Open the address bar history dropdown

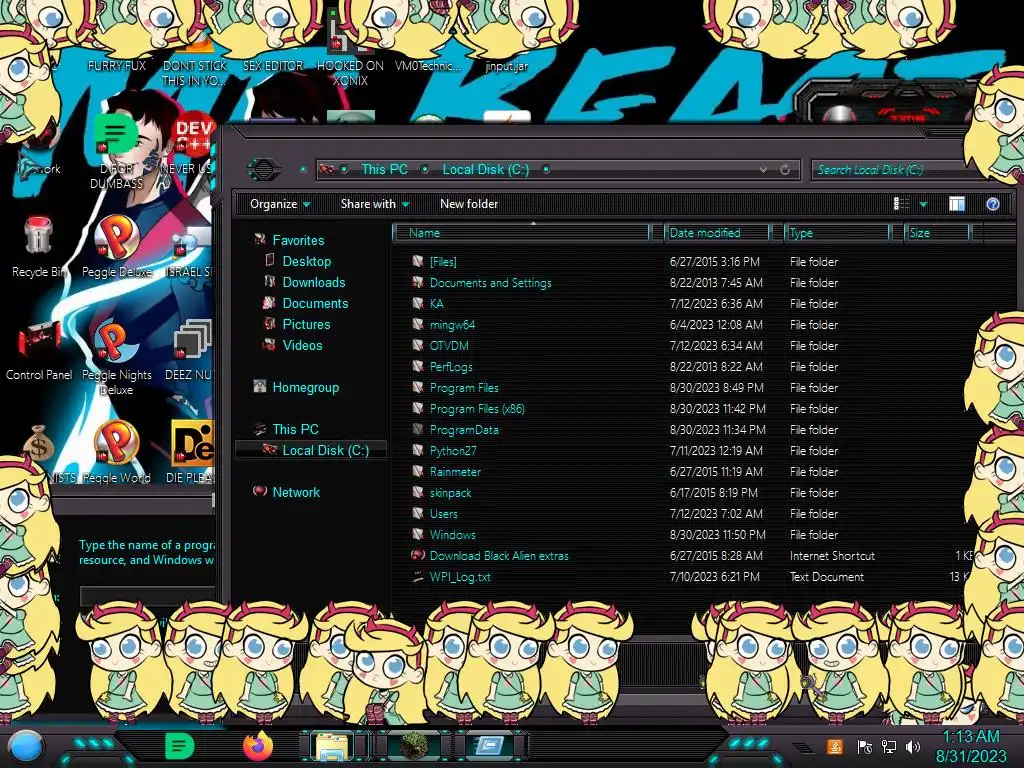click(763, 170)
